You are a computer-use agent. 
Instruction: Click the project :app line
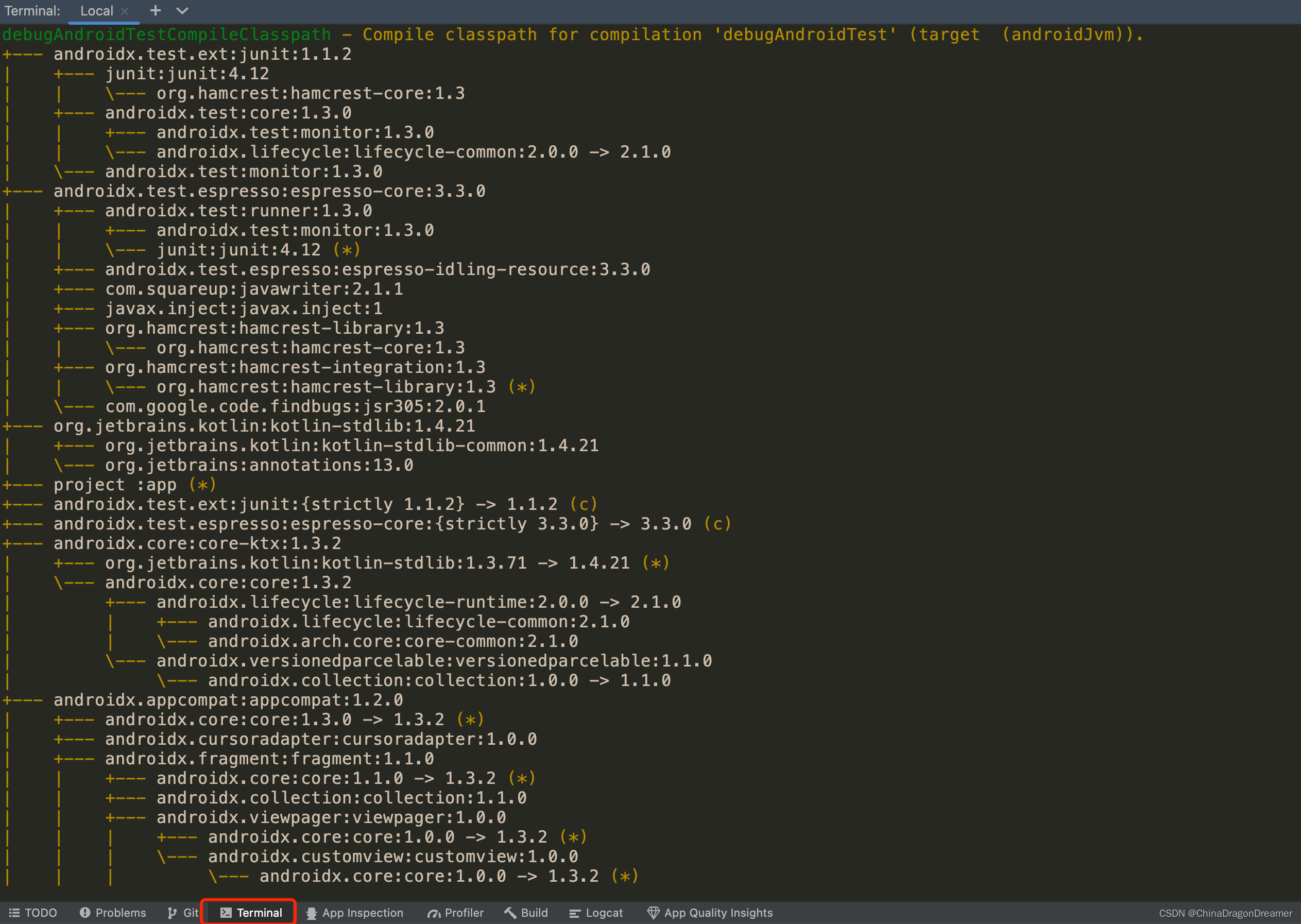tap(135, 485)
